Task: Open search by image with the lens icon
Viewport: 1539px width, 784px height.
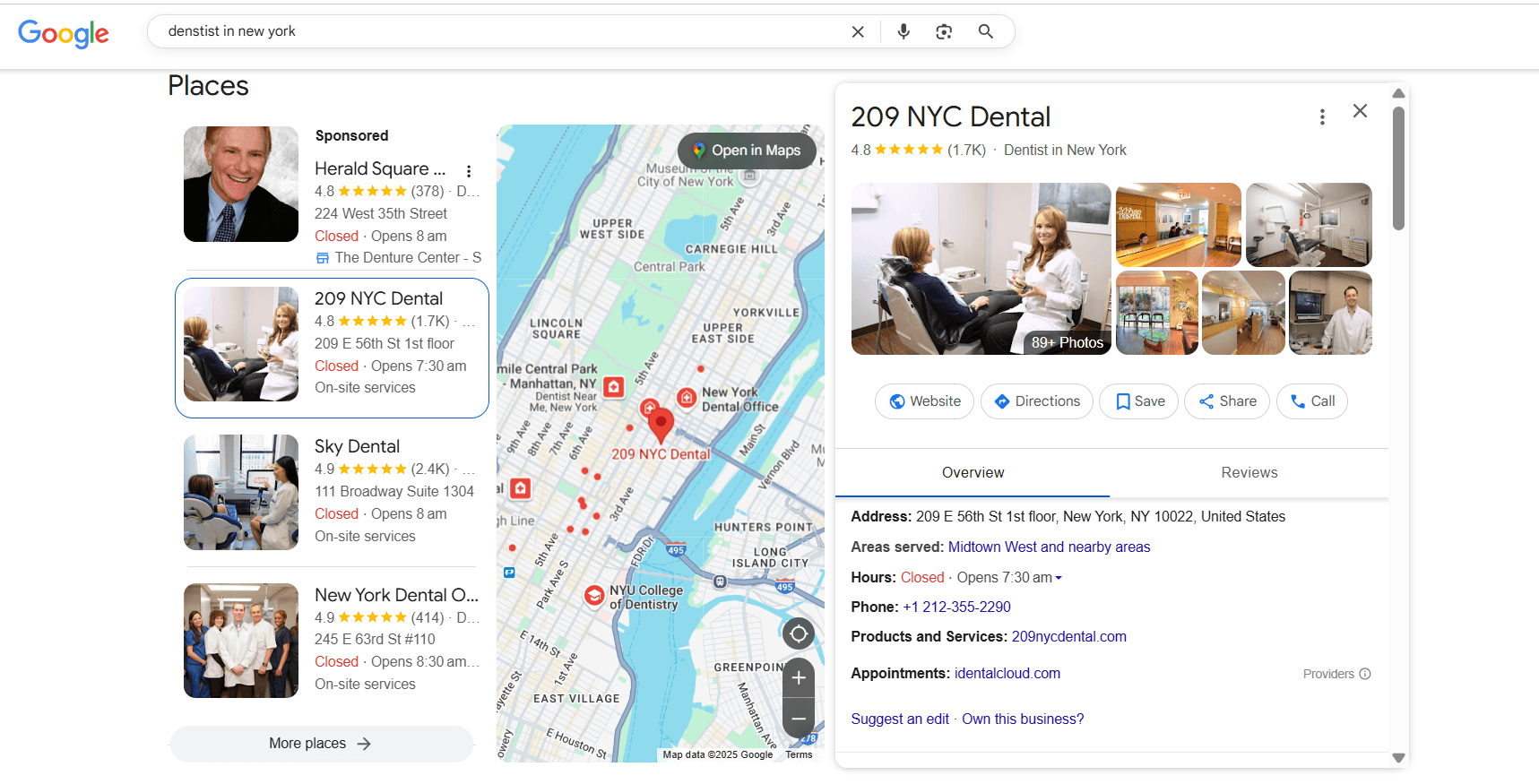Action: click(944, 31)
